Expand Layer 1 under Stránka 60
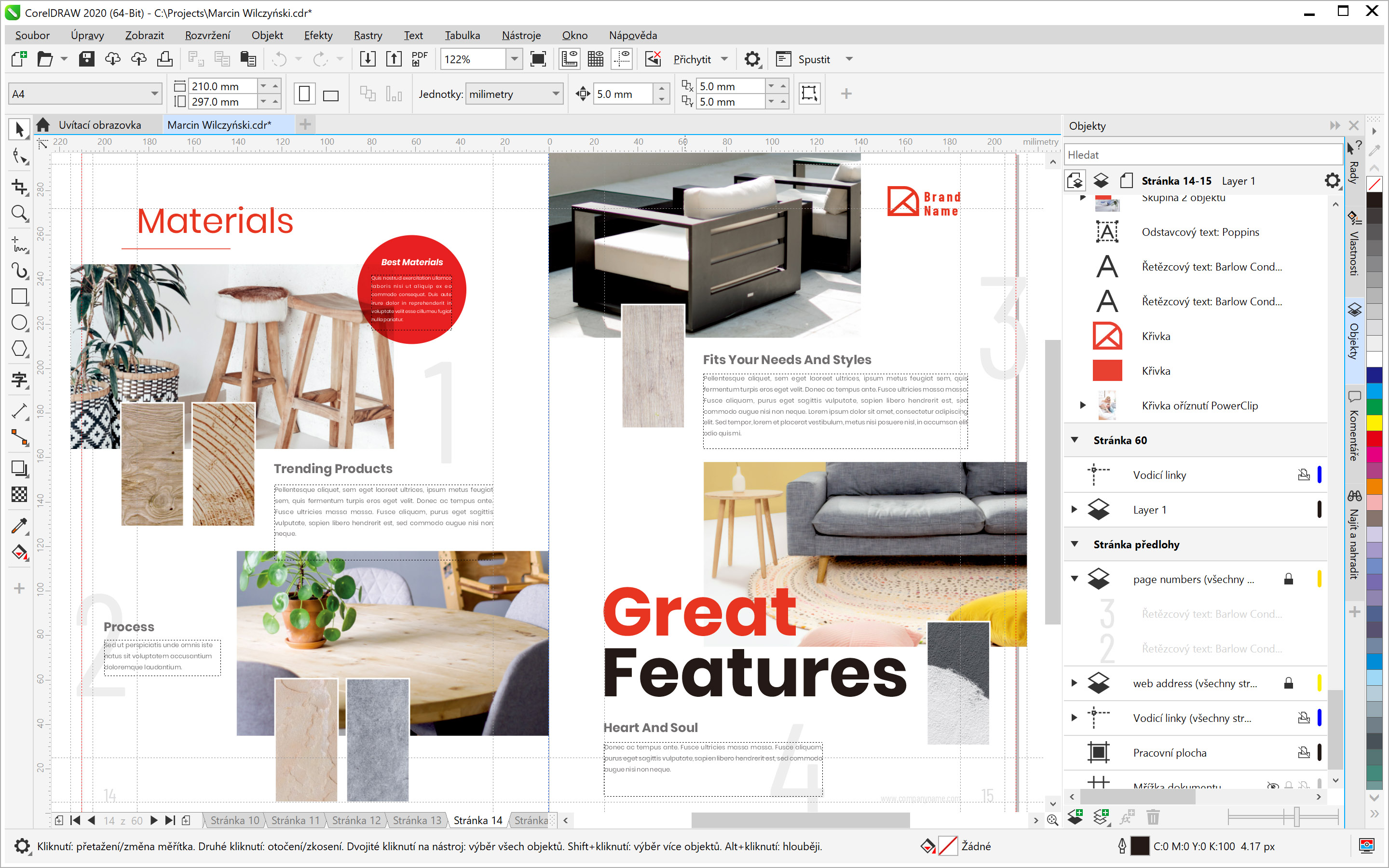The width and height of the screenshot is (1389, 868). [x=1074, y=510]
